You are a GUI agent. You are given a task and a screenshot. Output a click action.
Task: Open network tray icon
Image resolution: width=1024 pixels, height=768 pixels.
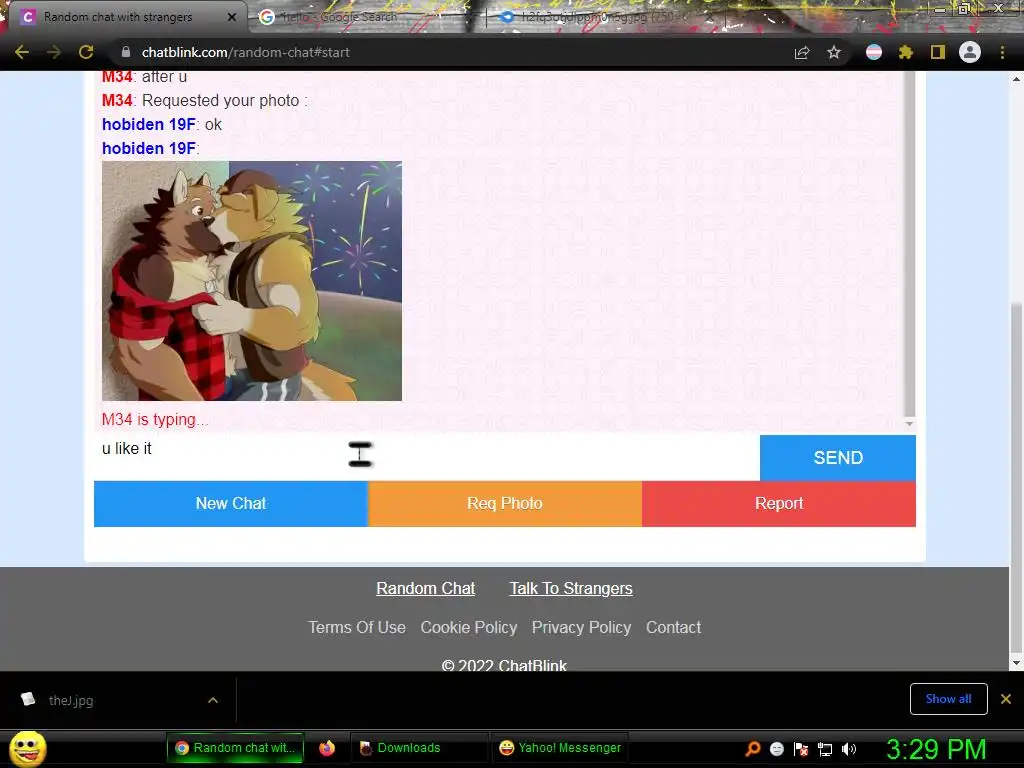(825, 749)
